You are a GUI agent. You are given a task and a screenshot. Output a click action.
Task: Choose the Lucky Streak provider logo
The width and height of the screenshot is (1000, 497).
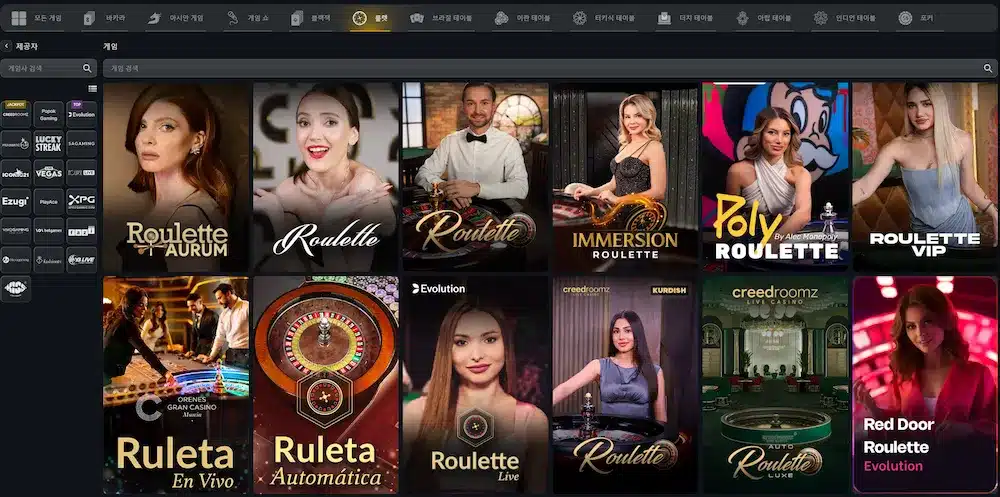48,144
